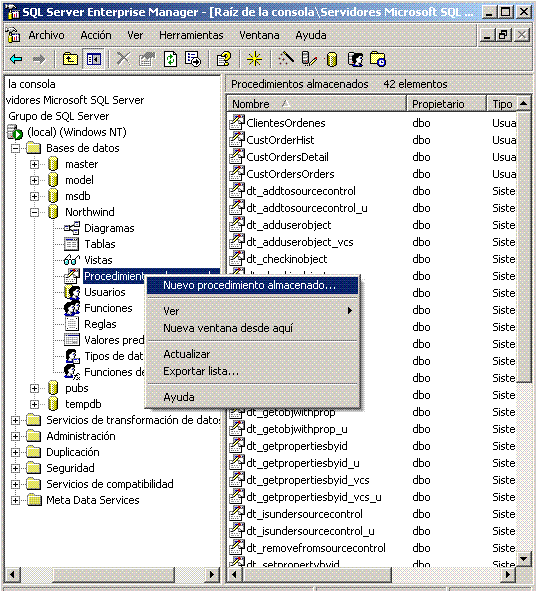Select Actualizar in the context menu
Image resolution: width=536 pixels, height=591 pixels.
click(x=252, y=354)
